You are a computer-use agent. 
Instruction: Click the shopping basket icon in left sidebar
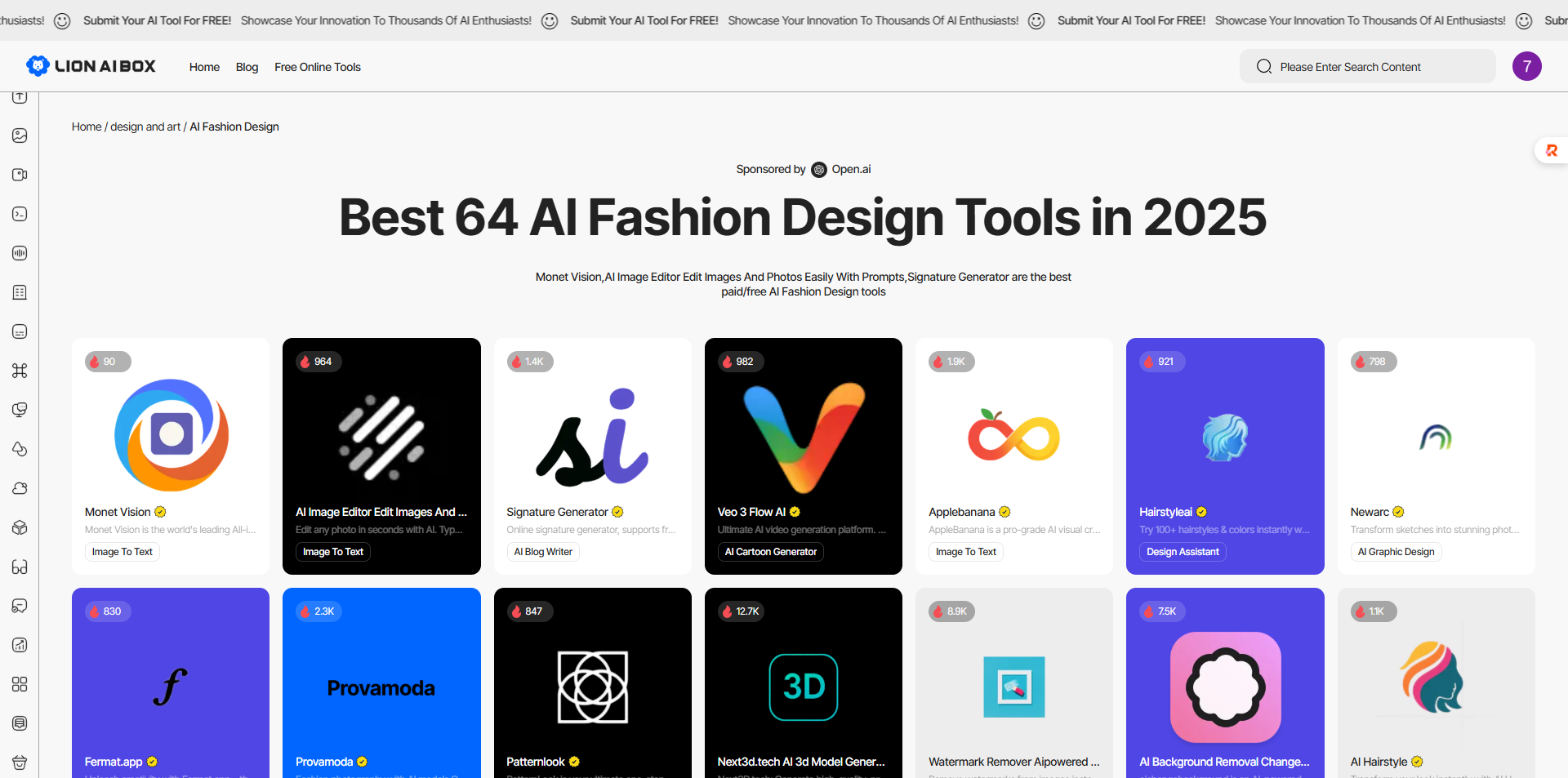coord(20,762)
